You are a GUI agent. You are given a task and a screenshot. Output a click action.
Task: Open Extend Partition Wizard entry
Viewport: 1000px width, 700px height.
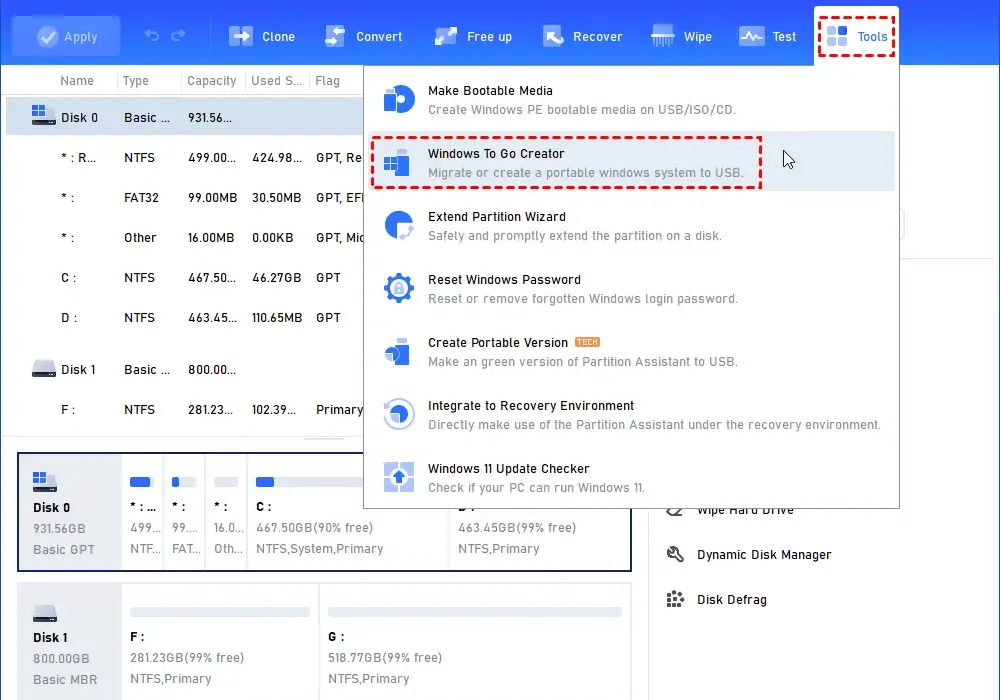[631, 226]
